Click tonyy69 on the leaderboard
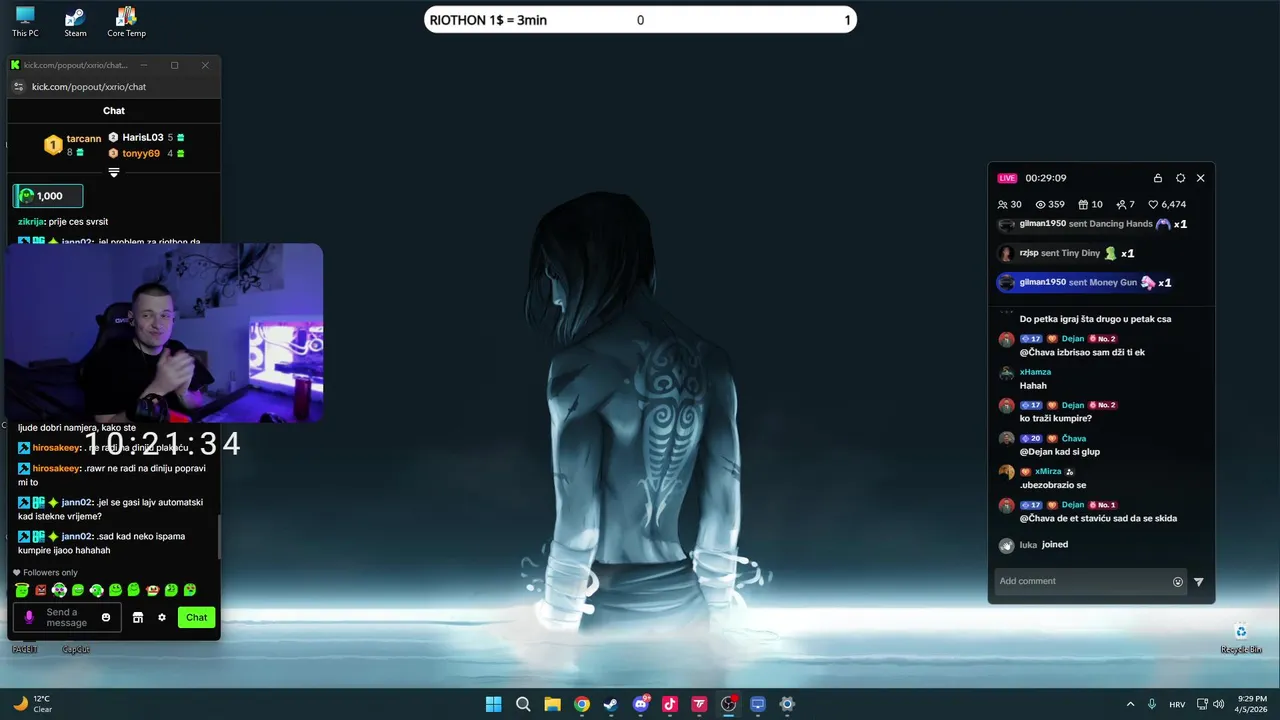1280x720 pixels. pos(141,153)
